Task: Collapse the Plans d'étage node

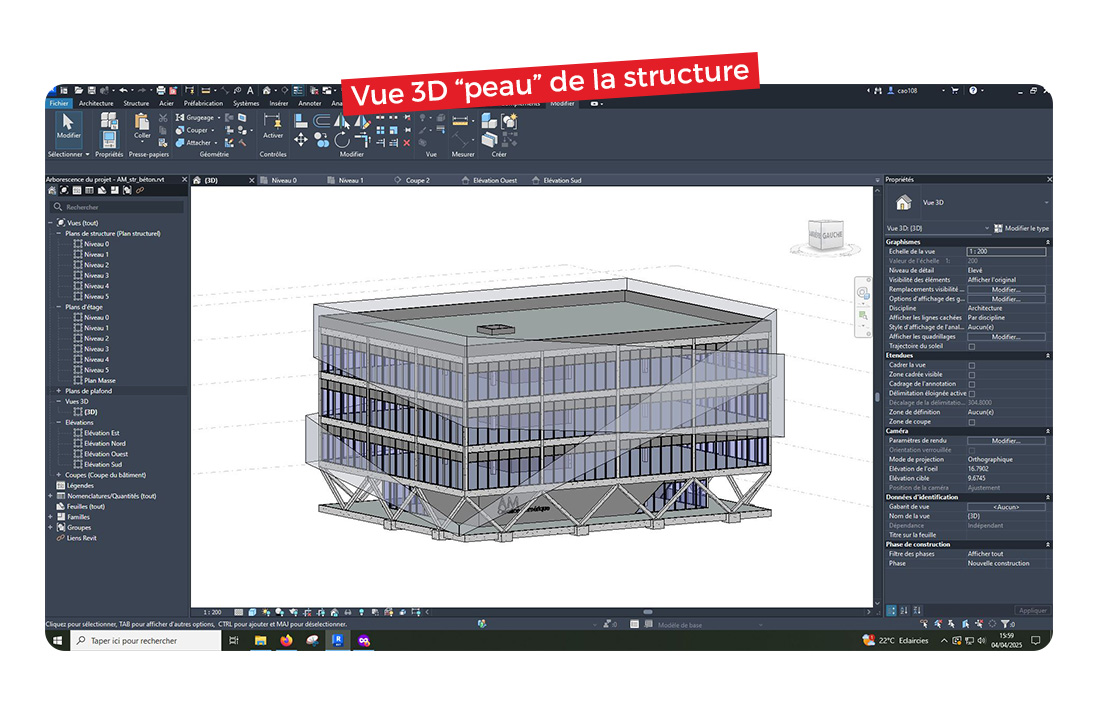Action: pyautogui.click(x=59, y=306)
